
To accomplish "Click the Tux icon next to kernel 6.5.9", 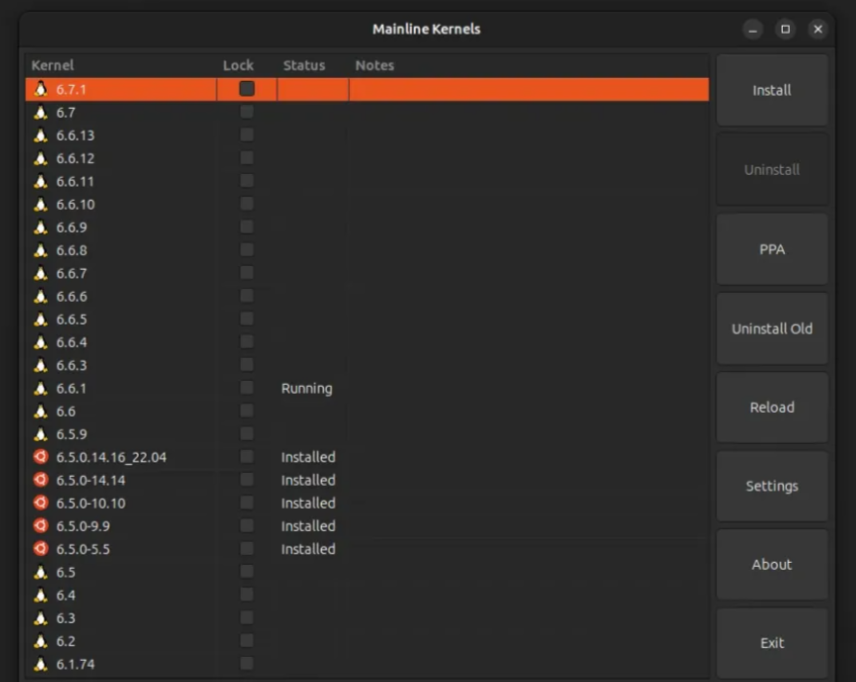I will pos(40,434).
